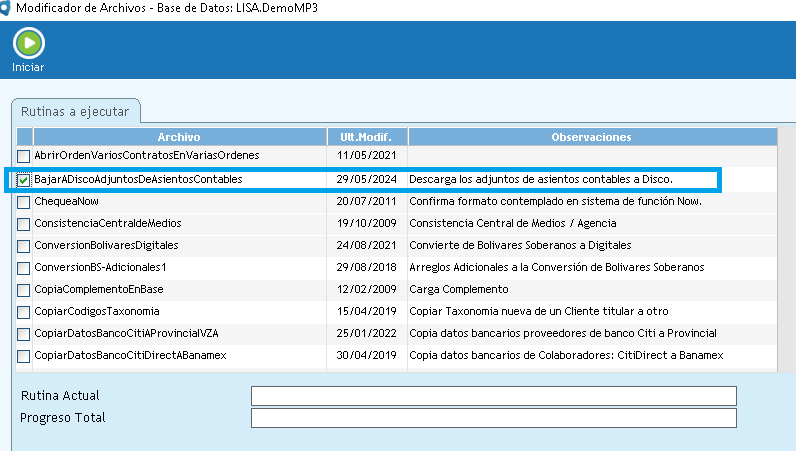The width and height of the screenshot is (796, 451).
Task: Select the CopiarDatosBancoCitiDirectABanamex checkbox
Action: pos(24,356)
